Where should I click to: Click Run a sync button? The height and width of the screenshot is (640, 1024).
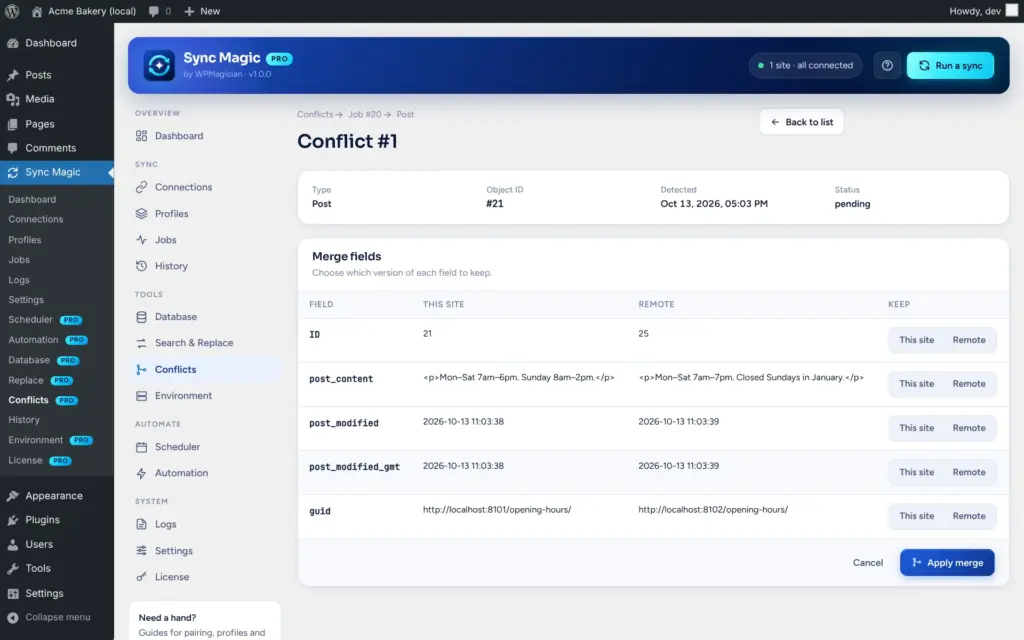[950, 65]
